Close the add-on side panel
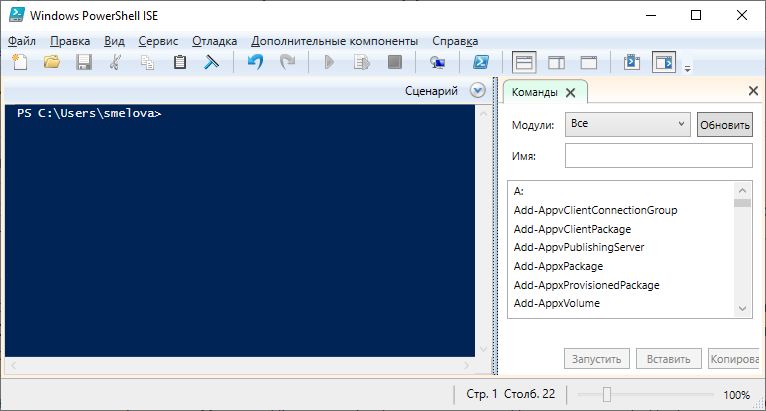Screen dimensions: 766x411 coord(753,90)
